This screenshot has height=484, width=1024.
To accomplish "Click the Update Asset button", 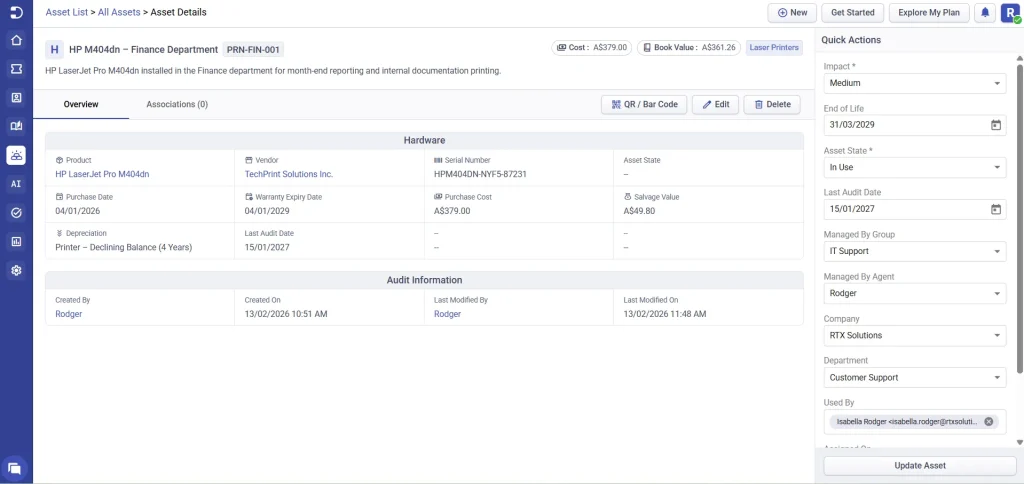I will click(x=919, y=465).
